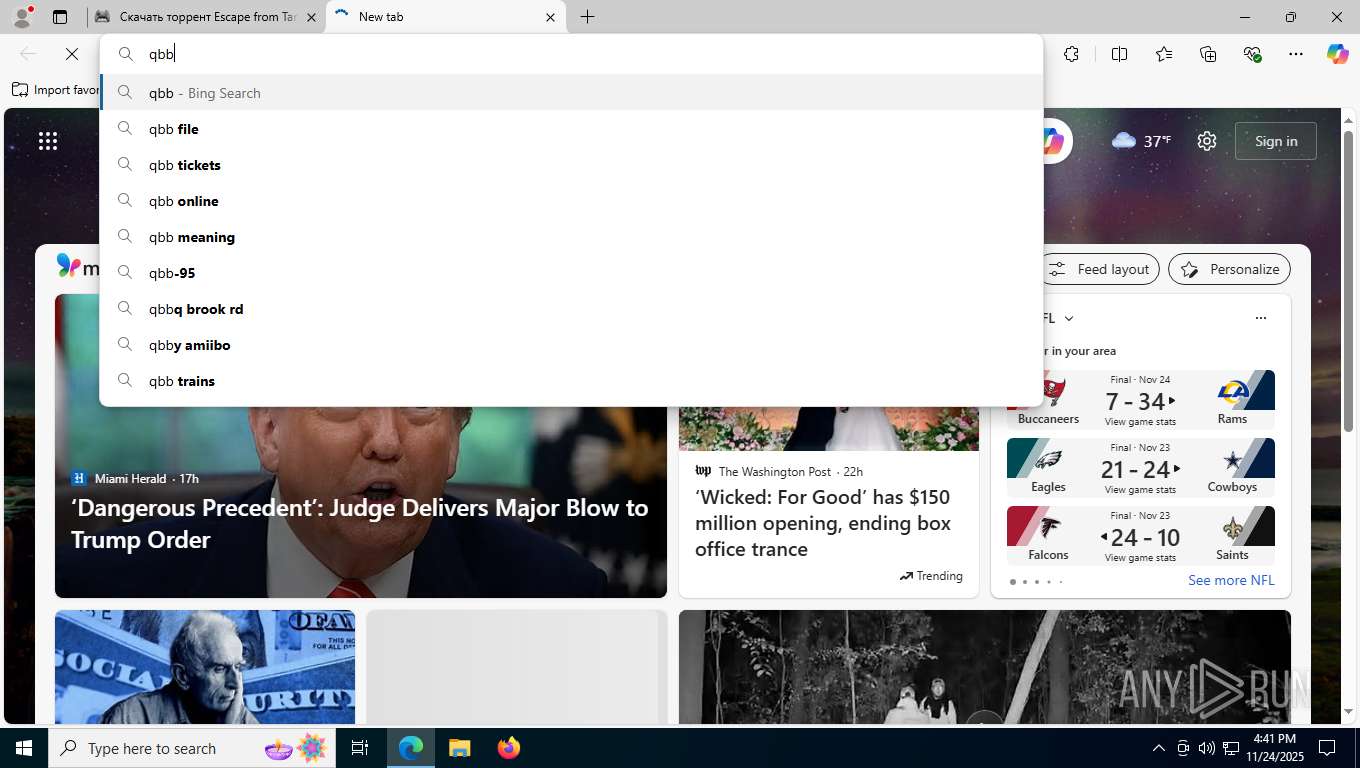This screenshot has height=768, width=1360.
Task: Close the Escape from Tarkov torrent tab
Action: point(311,17)
